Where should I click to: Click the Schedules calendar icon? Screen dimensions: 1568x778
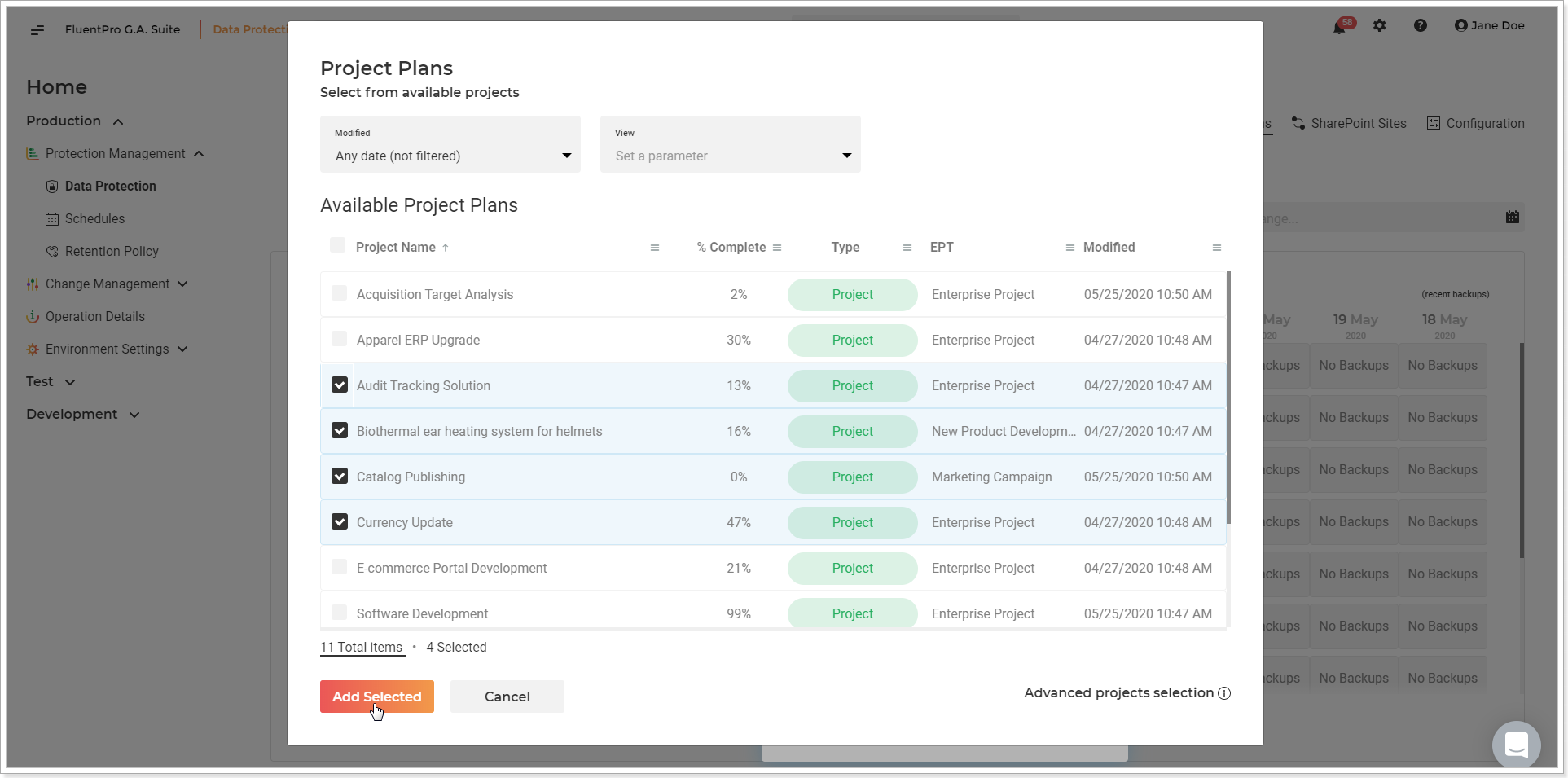(x=52, y=219)
